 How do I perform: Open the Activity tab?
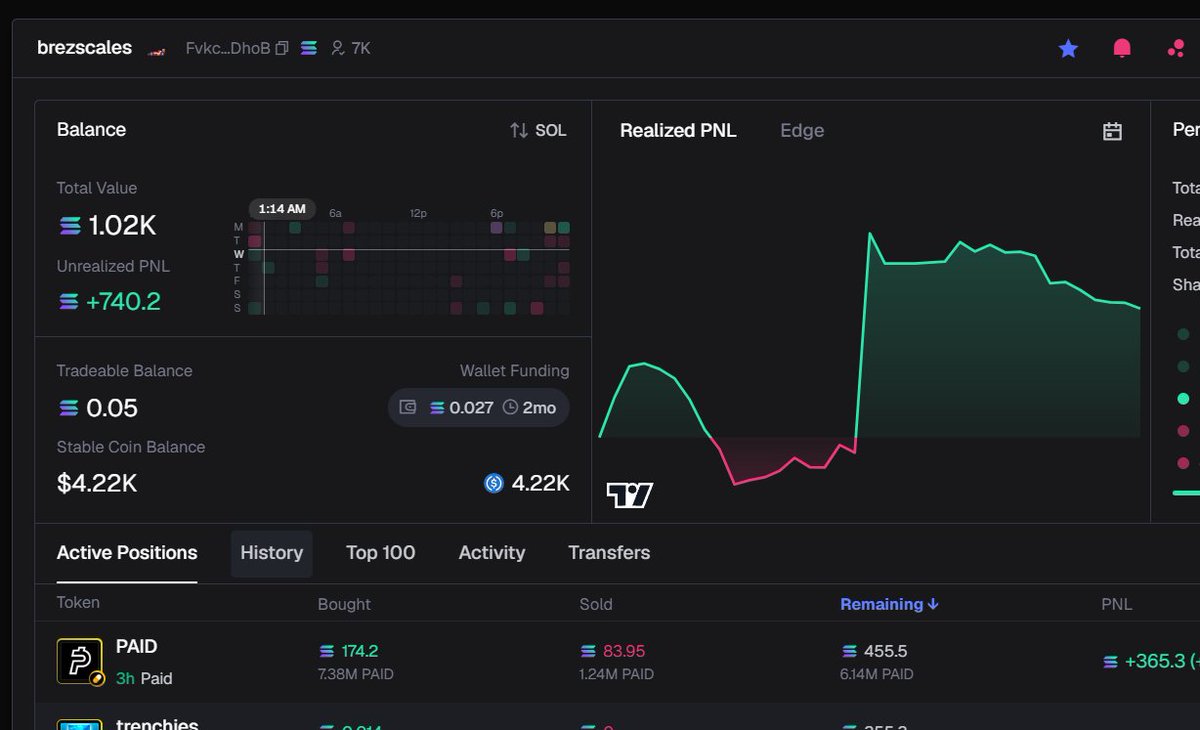click(492, 552)
